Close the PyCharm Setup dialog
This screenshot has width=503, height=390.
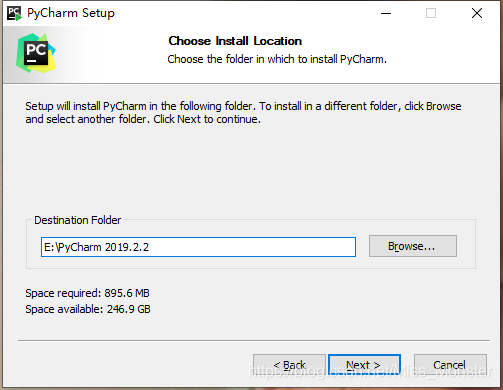477,13
